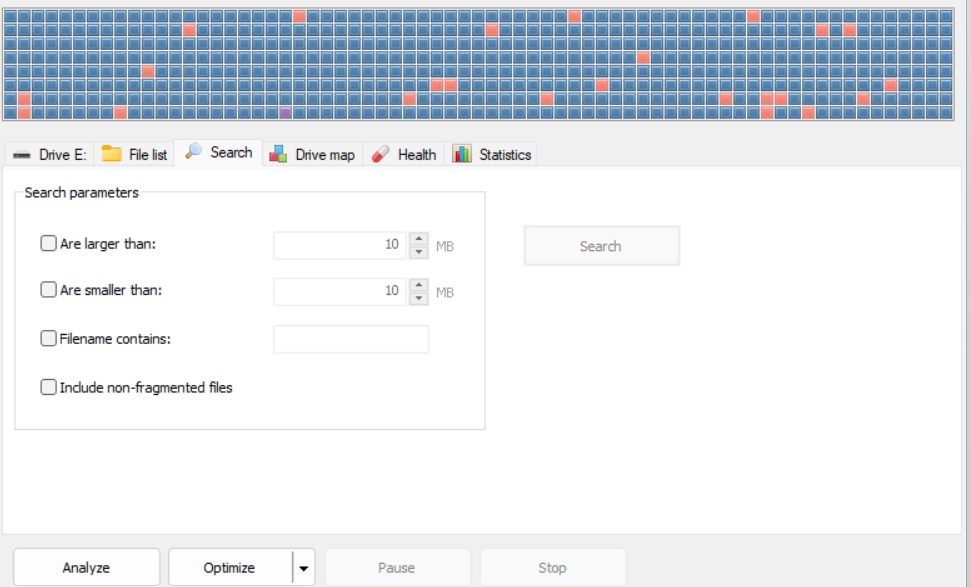Image resolution: width=971 pixels, height=587 pixels.
Task: Enable the 'Are larger than' checkbox
Action: (x=48, y=243)
